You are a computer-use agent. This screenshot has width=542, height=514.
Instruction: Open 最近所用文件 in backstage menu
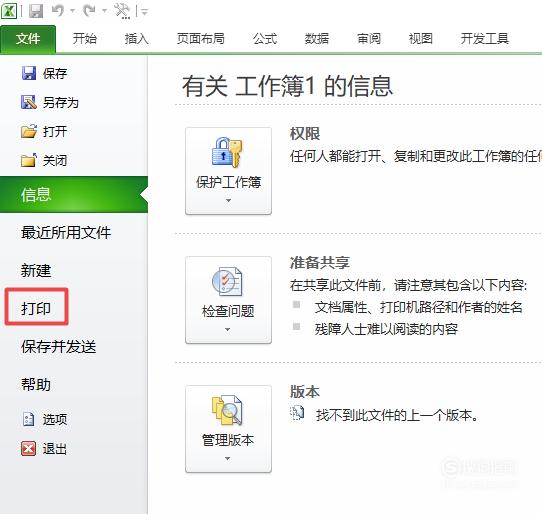[66, 232]
